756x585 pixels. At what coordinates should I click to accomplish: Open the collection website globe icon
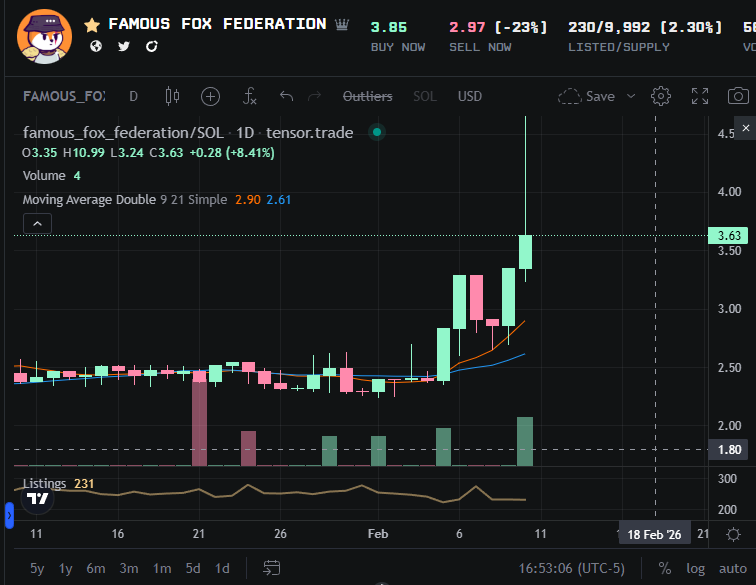pos(96,46)
